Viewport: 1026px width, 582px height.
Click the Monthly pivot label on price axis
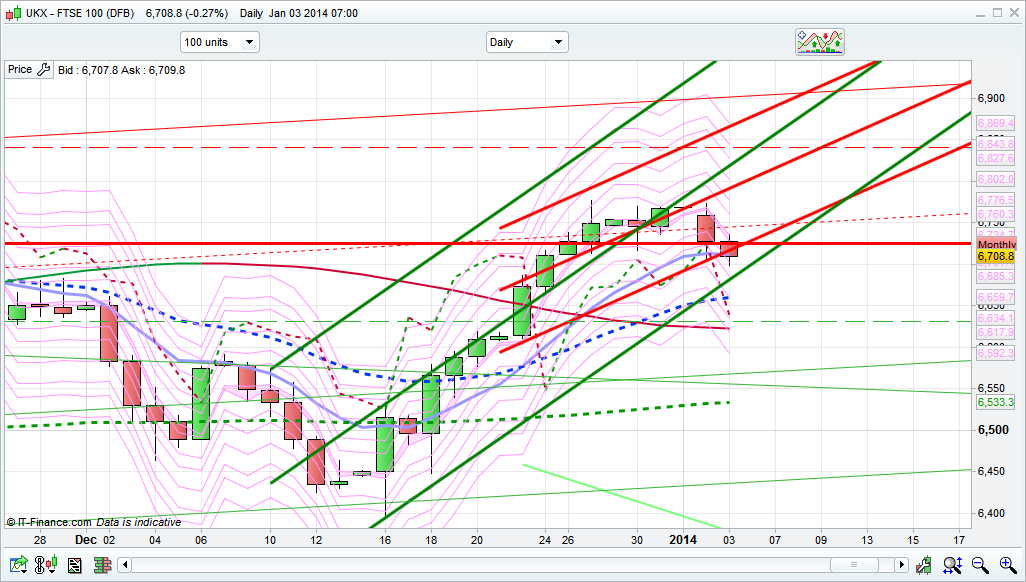tap(996, 245)
